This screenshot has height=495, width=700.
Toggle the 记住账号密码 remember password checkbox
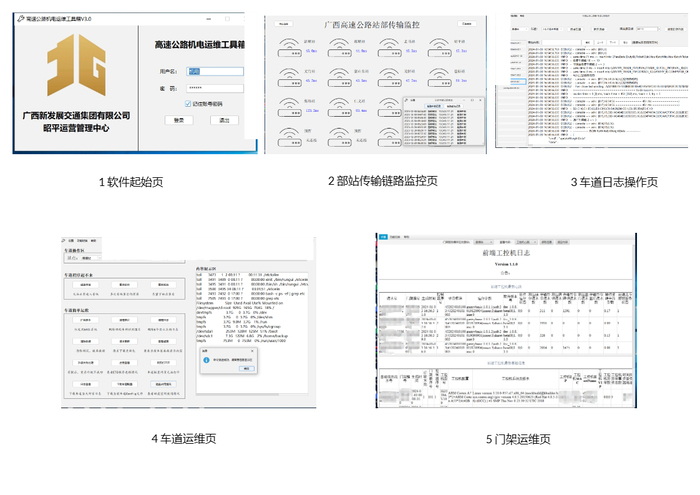pyautogui.click(x=188, y=104)
